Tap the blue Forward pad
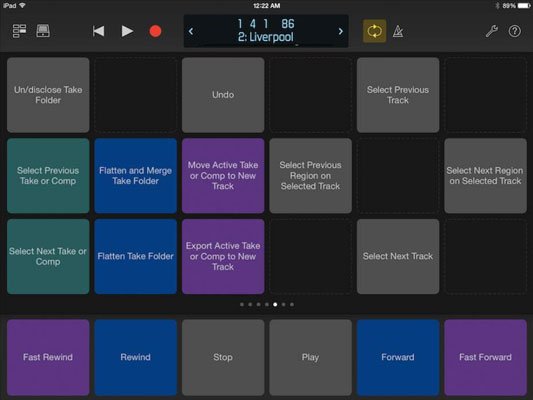 pyautogui.click(x=398, y=357)
